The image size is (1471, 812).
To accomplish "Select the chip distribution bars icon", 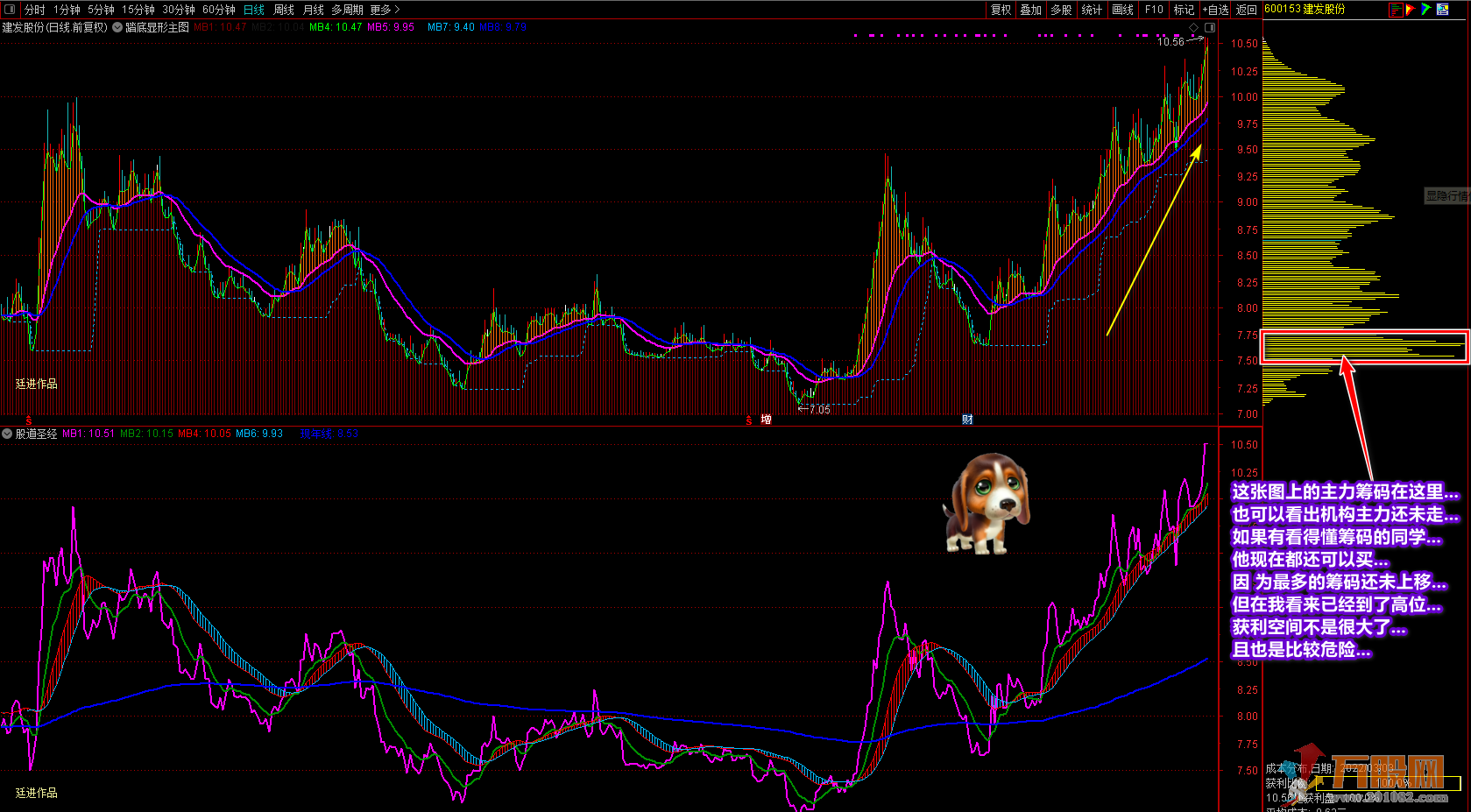I will tap(1396, 10).
